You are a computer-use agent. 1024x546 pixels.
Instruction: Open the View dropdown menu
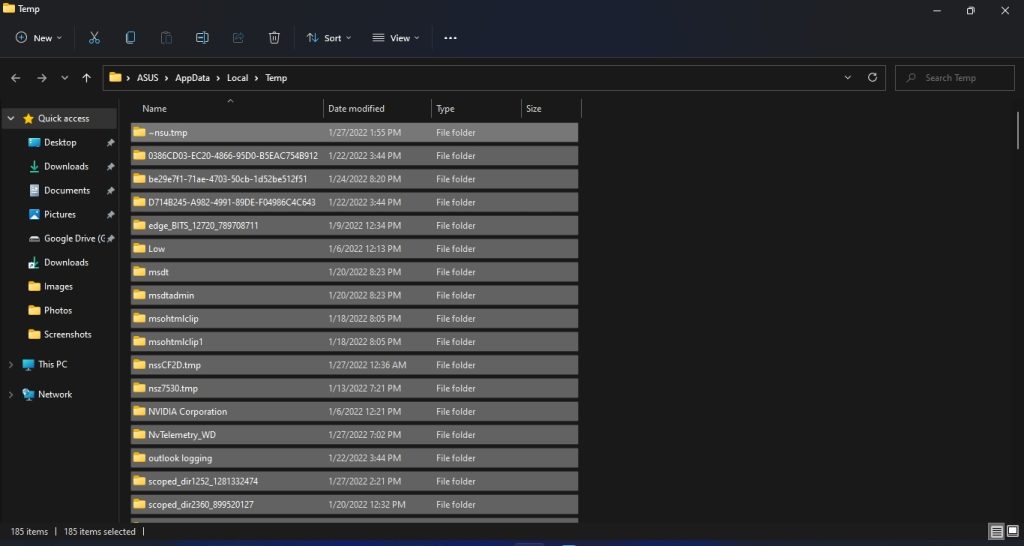(396, 38)
